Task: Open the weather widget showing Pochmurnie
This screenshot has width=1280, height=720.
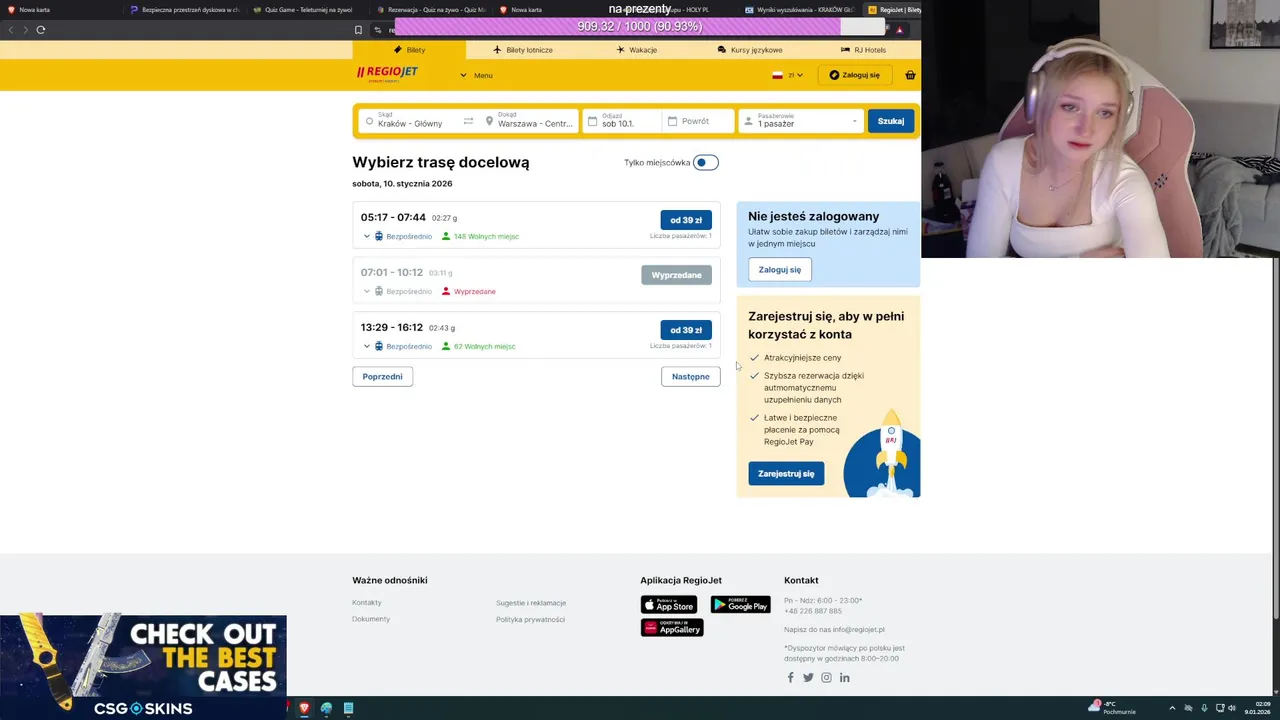Action: [1112, 708]
